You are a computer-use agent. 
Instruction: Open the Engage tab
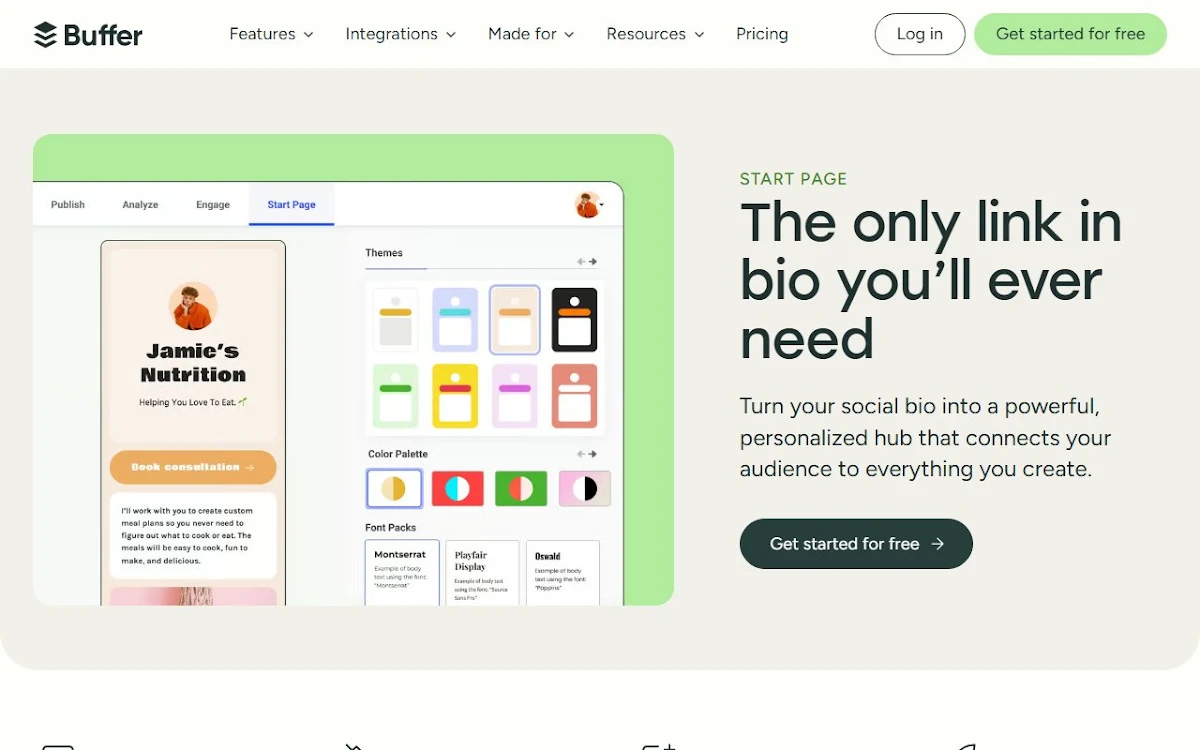click(x=213, y=204)
